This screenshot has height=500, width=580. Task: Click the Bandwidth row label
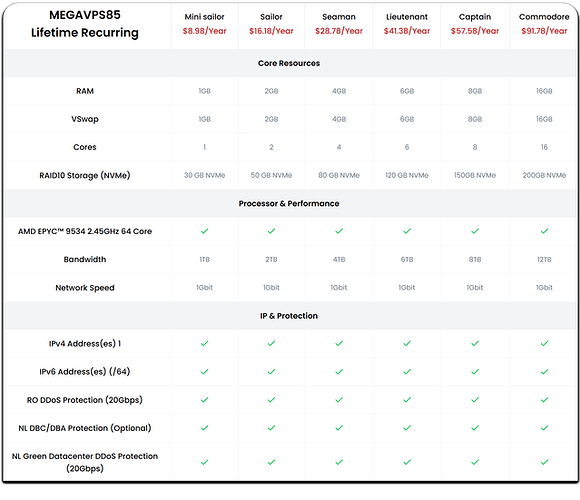(x=85, y=260)
